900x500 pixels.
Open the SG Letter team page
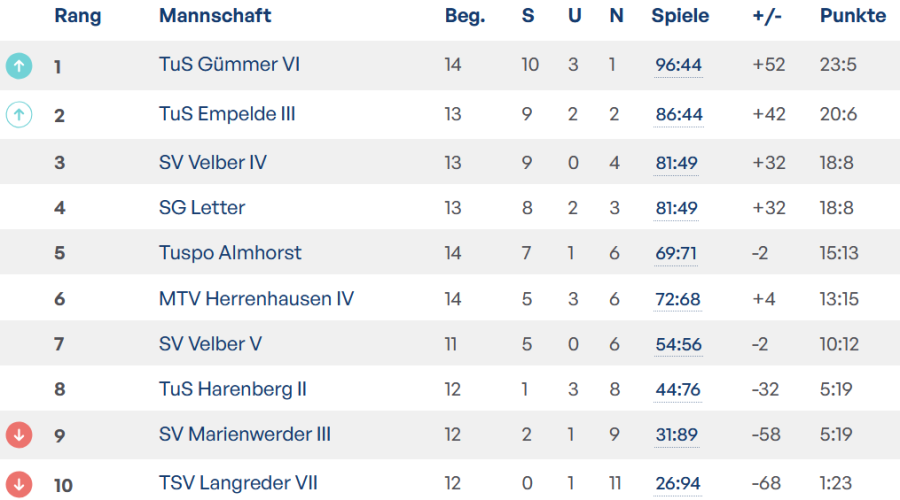tap(202, 208)
